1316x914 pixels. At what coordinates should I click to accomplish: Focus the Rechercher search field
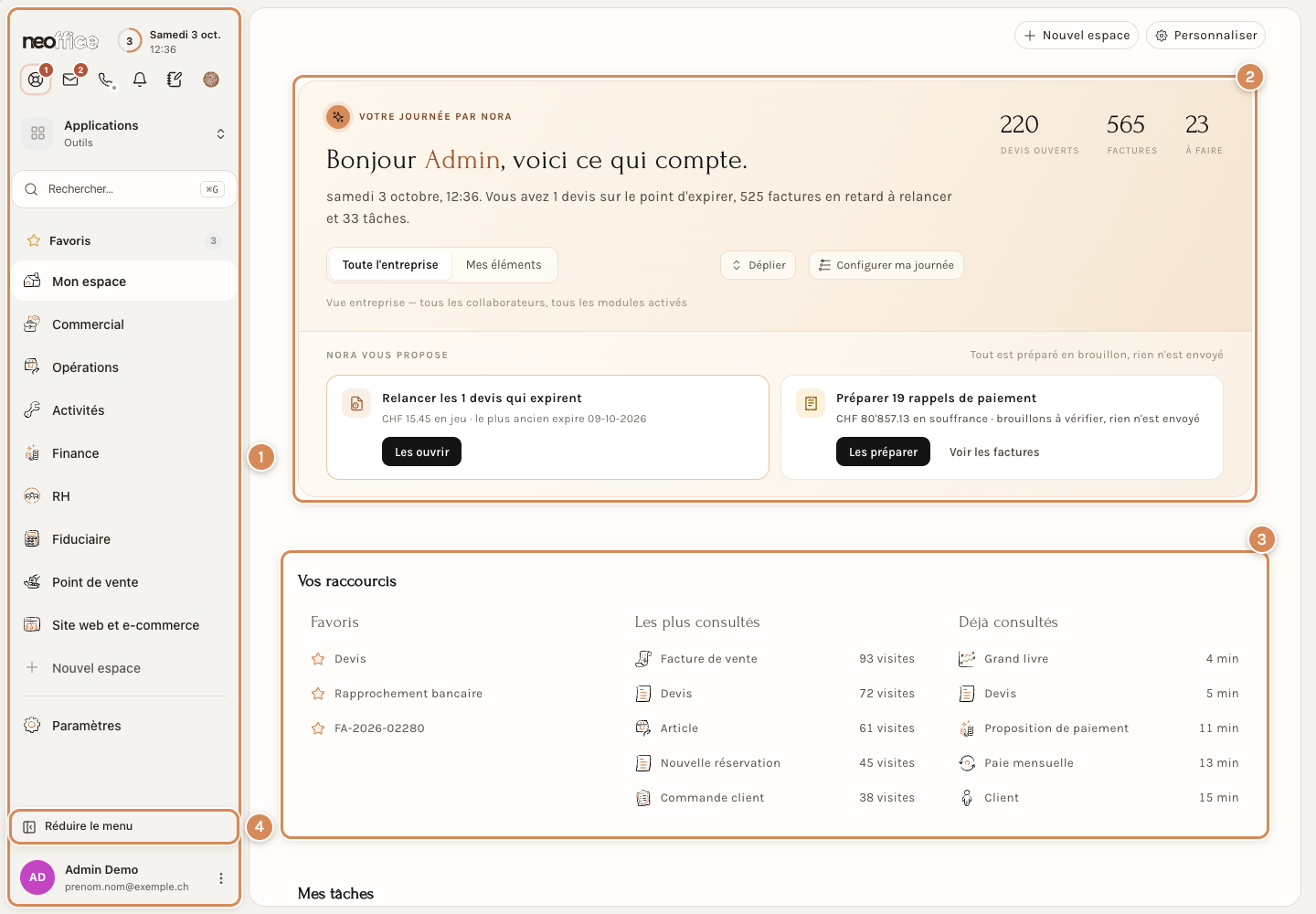pyautogui.click(x=124, y=189)
